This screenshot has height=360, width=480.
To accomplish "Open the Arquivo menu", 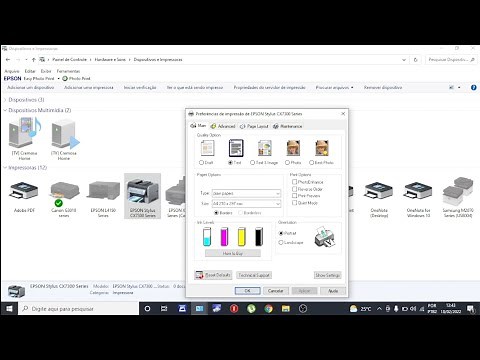I will tap(12, 71).
